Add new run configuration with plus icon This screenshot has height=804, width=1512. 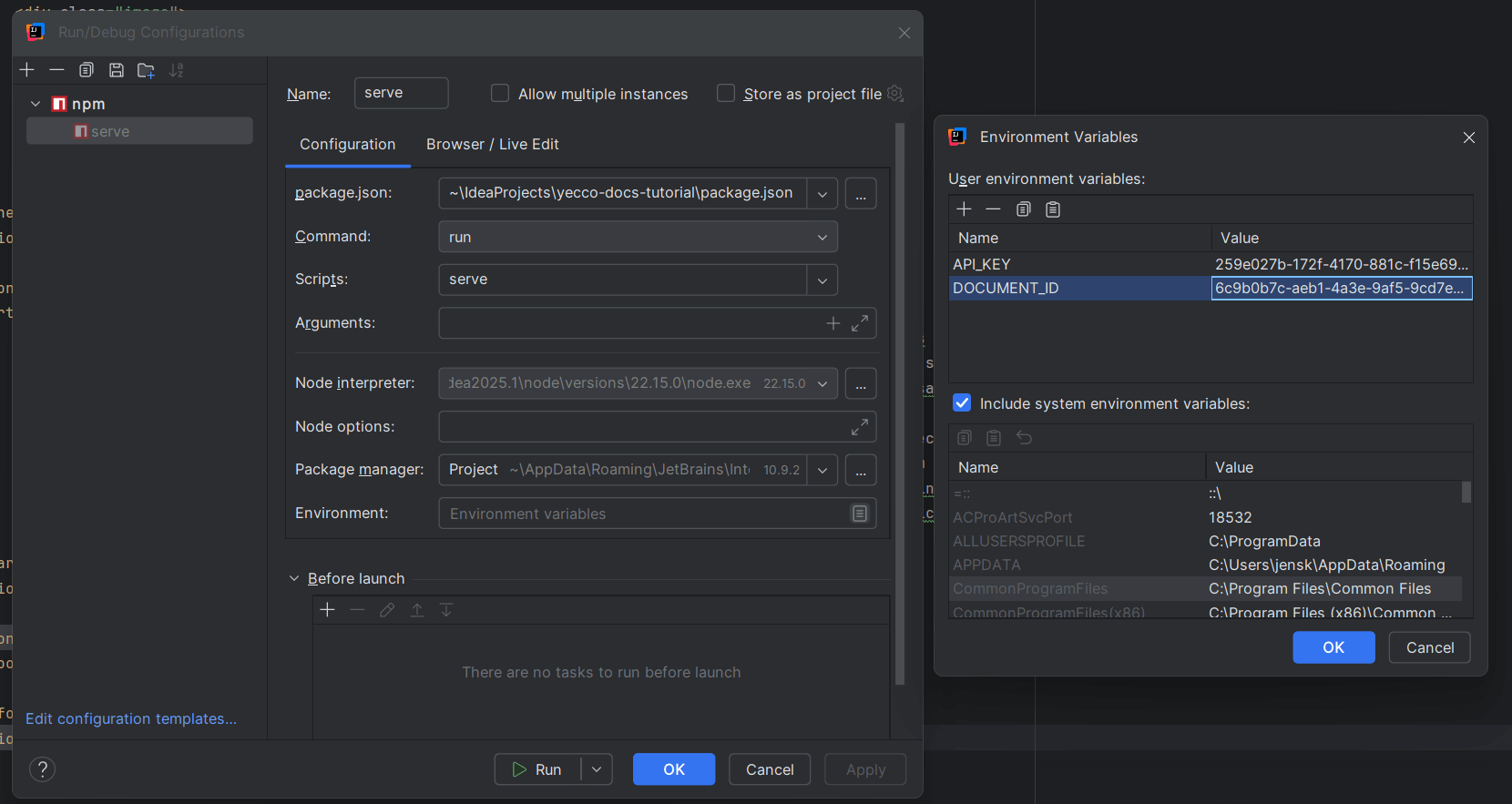[27, 70]
